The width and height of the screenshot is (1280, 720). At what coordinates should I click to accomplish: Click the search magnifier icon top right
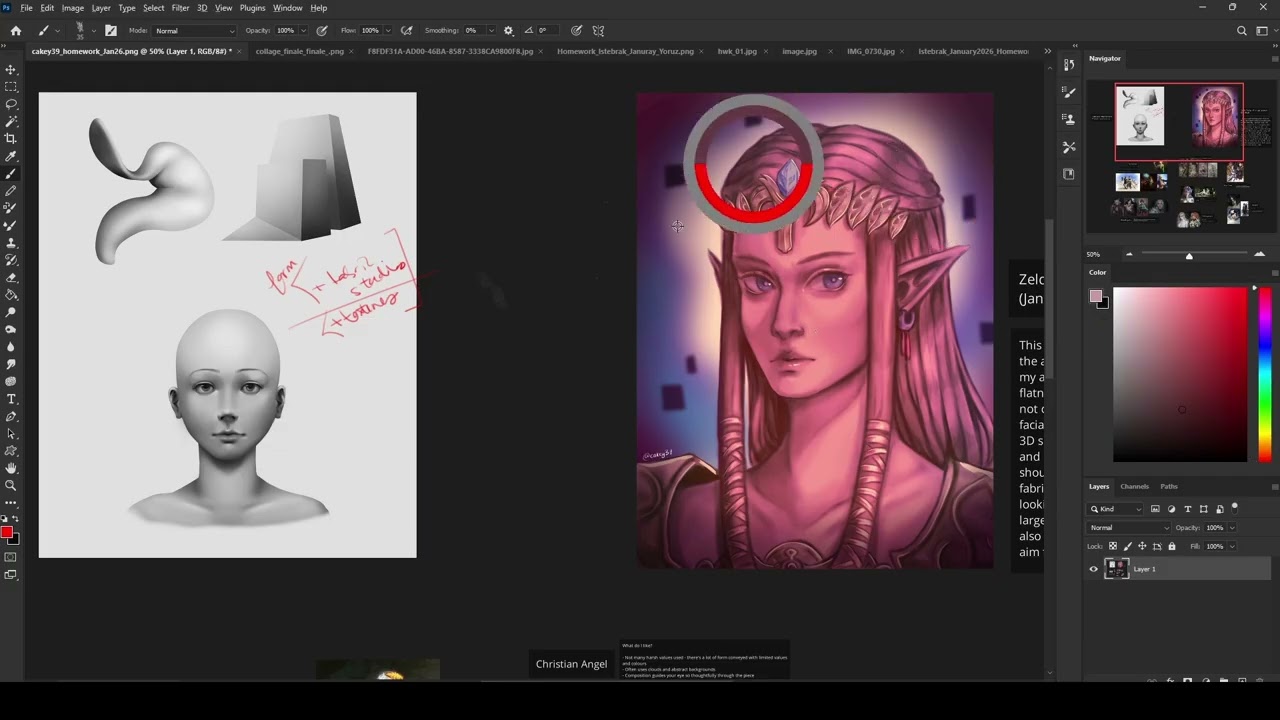pyautogui.click(x=1242, y=31)
